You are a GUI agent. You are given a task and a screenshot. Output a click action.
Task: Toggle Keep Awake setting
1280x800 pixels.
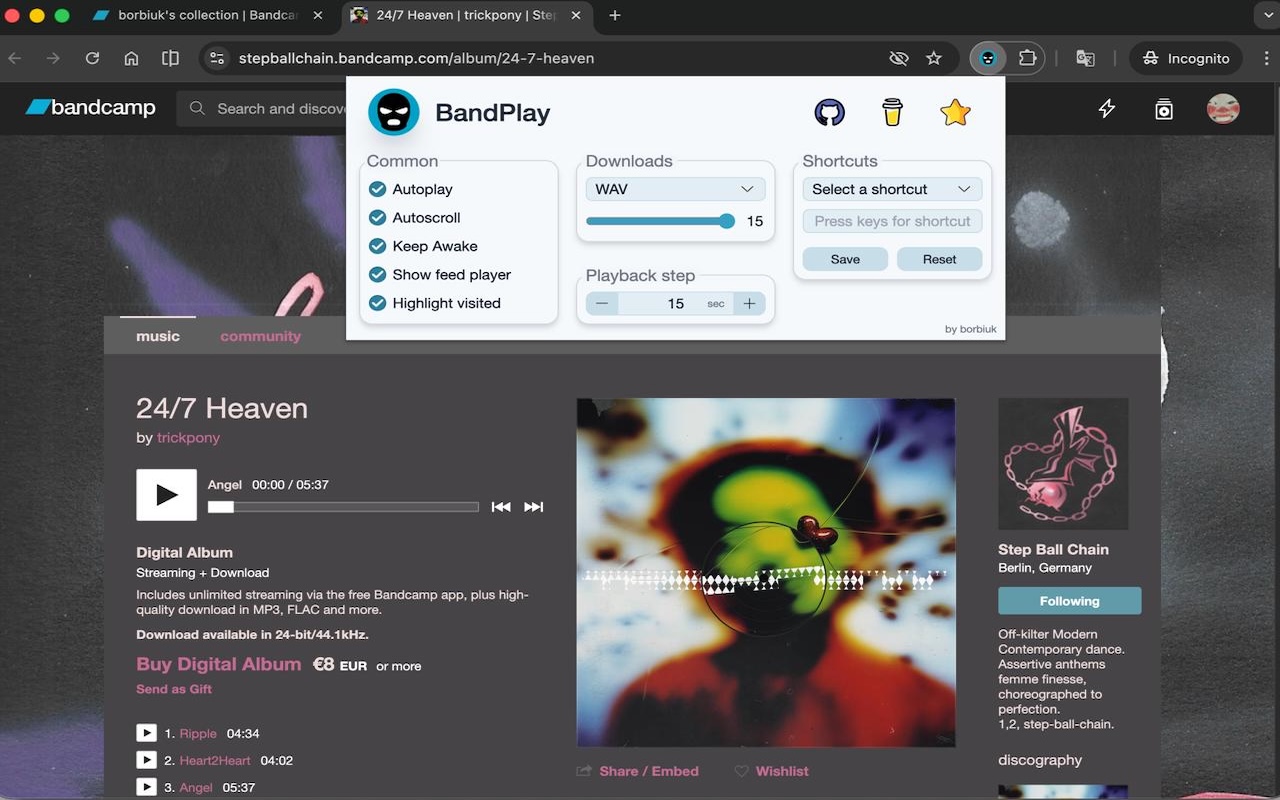378,246
